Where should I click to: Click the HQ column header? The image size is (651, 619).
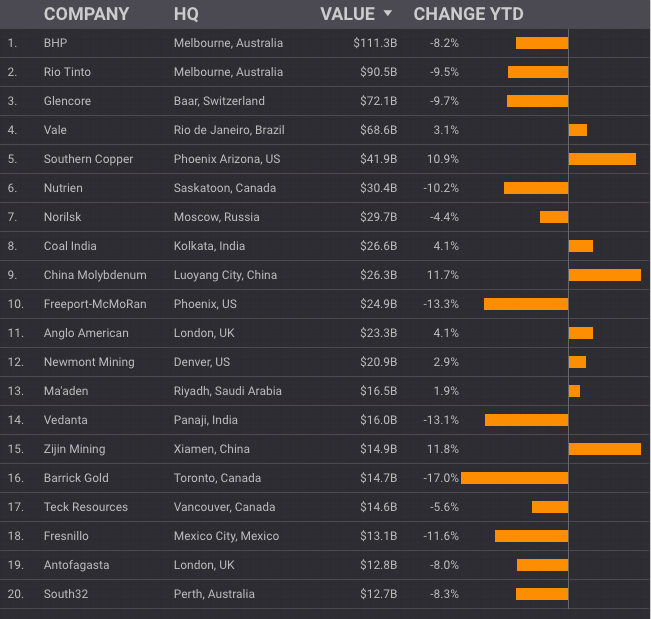185,14
